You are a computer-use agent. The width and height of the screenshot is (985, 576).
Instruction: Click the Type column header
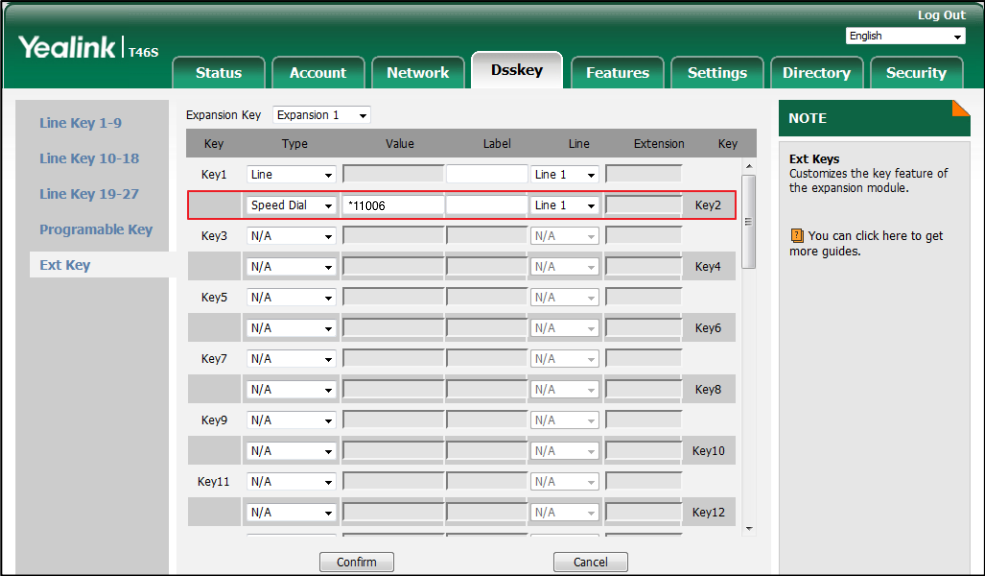click(295, 144)
